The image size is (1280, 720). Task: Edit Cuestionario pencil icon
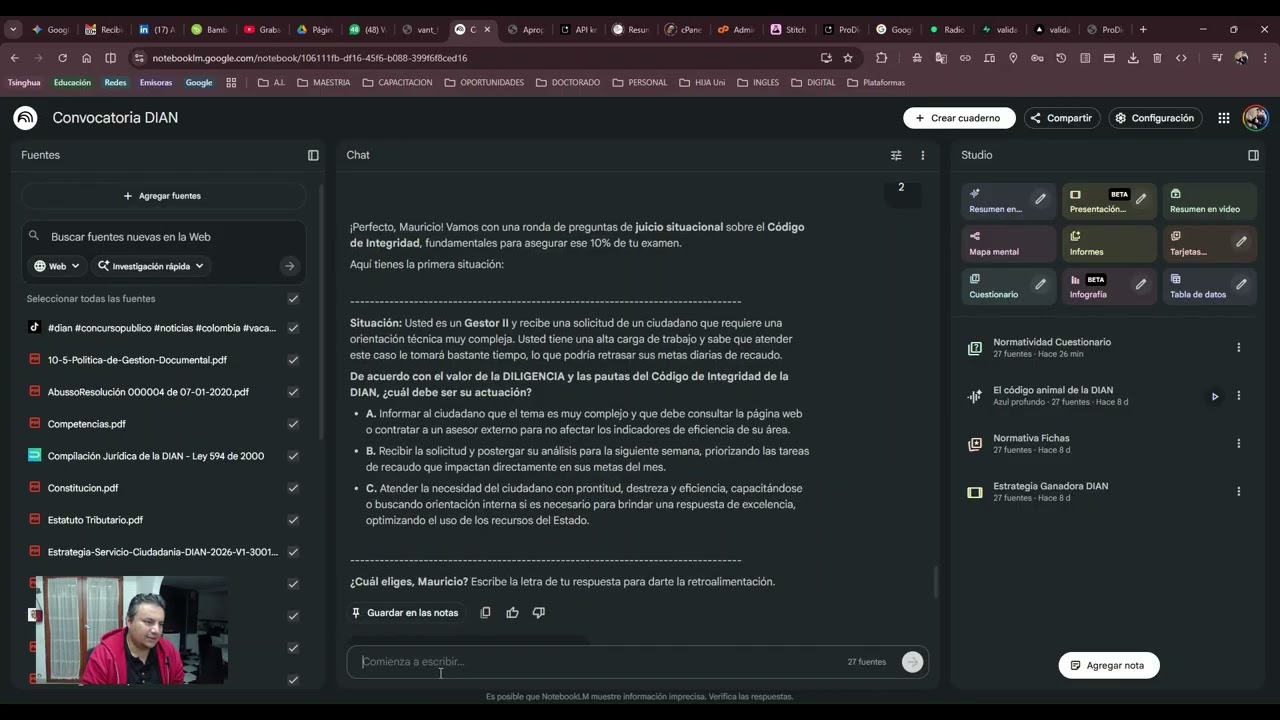1040,285
